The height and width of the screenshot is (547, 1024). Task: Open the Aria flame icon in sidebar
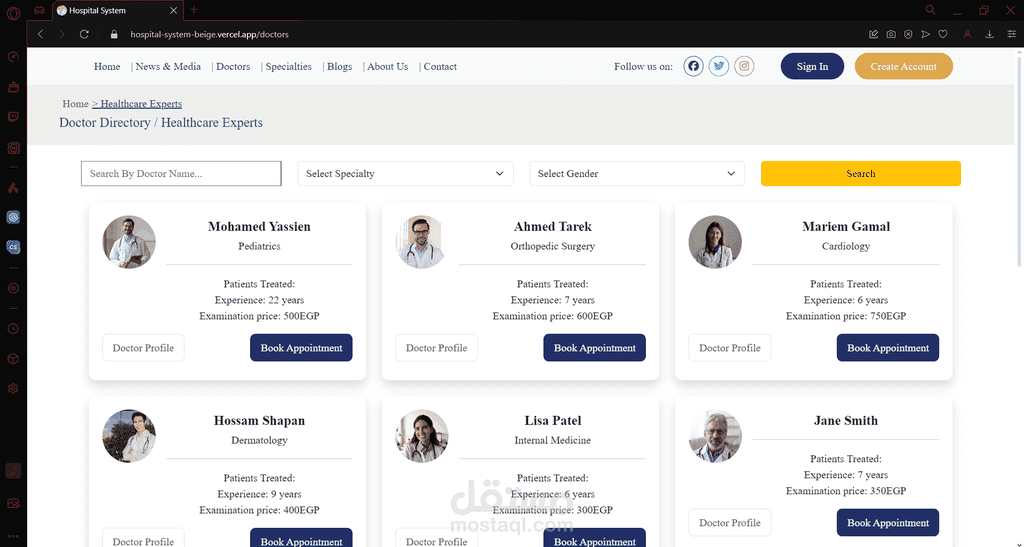(x=13, y=187)
